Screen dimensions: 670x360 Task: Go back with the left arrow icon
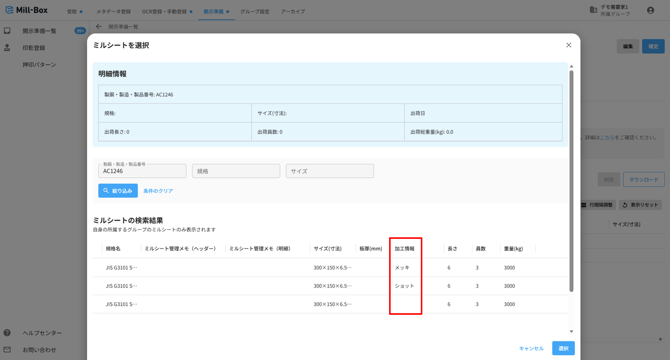click(99, 26)
